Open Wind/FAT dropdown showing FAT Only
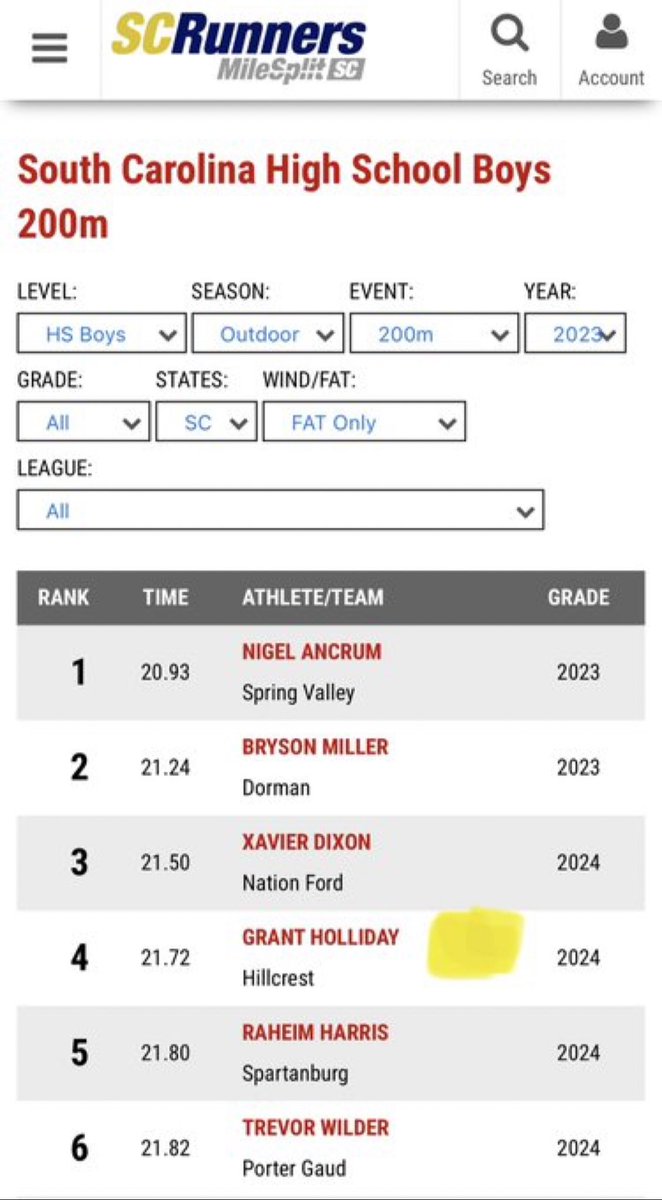662x1200 pixels. (364, 422)
